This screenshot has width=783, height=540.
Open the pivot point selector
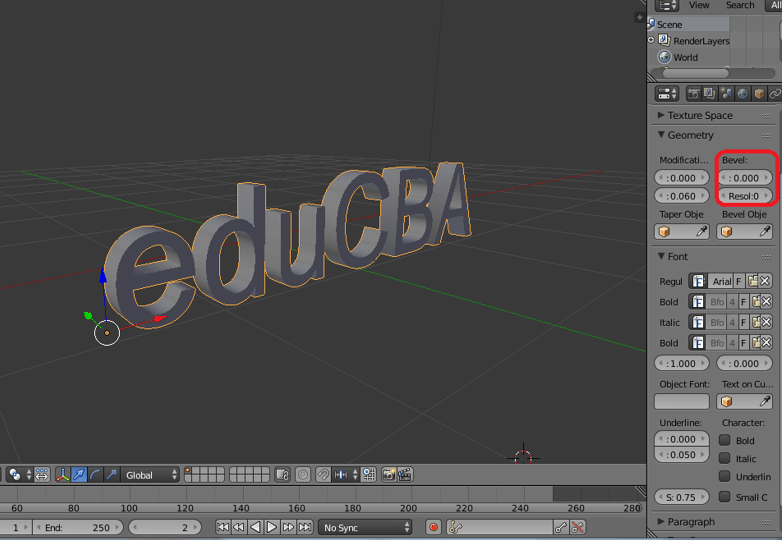[x=20, y=475]
